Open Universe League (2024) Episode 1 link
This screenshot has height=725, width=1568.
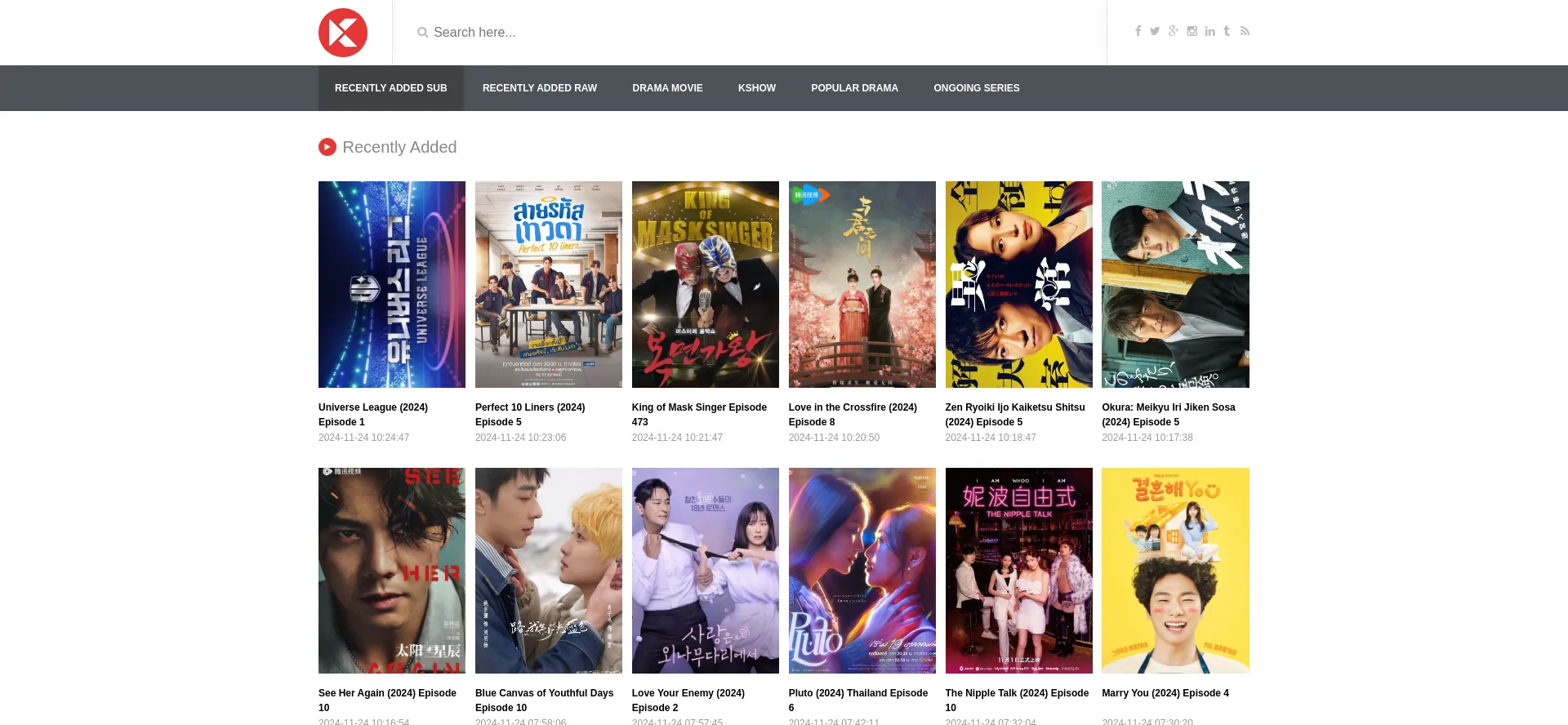pyautogui.click(x=373, y=414)
